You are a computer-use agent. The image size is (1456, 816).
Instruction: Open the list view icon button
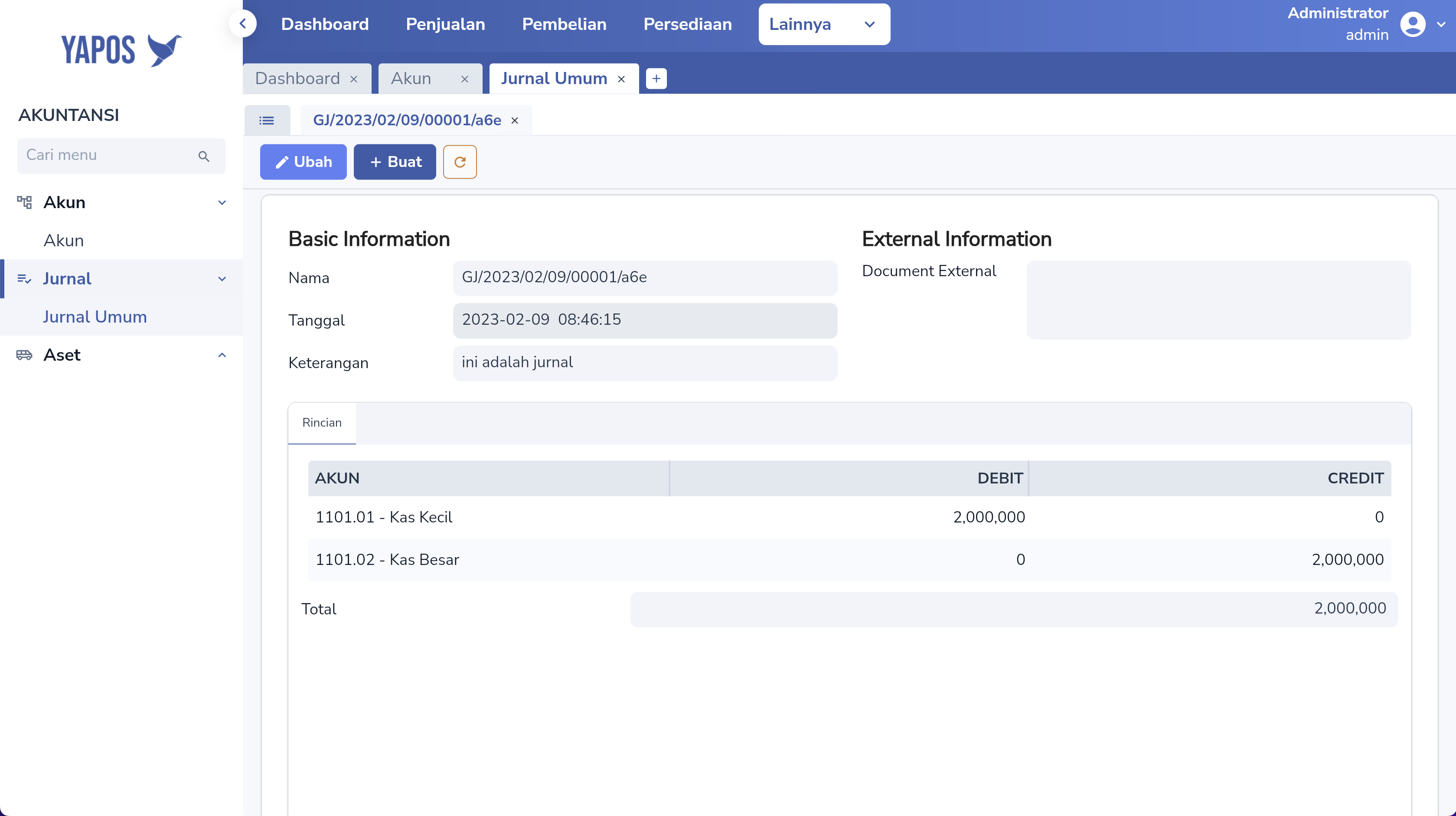[x=267, y=121]
